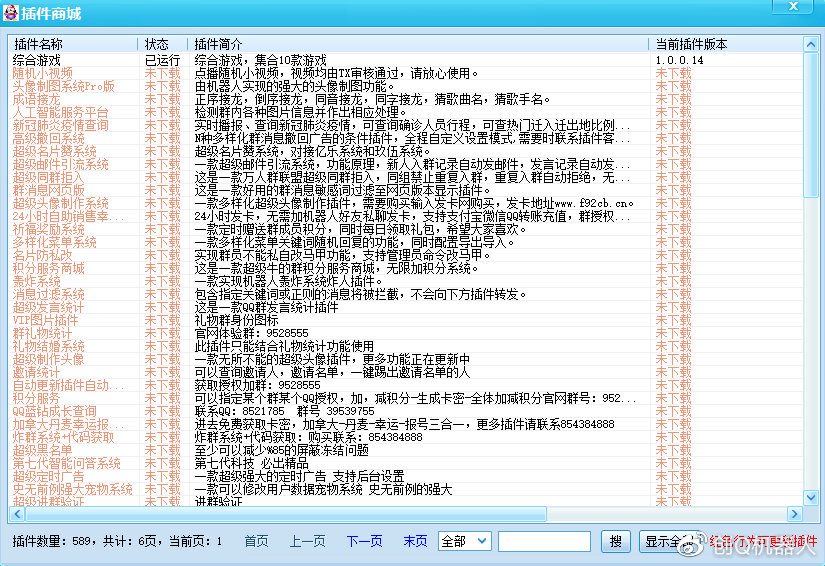Select the 消息过滤系统 plugin
This screenshot has height=566, width=825.
pos(48,295)
